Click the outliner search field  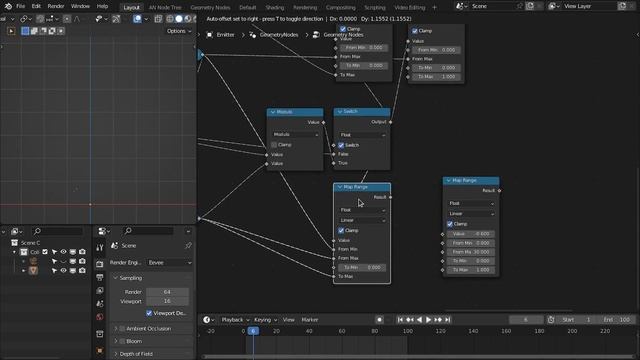click(x=58, y=231)
